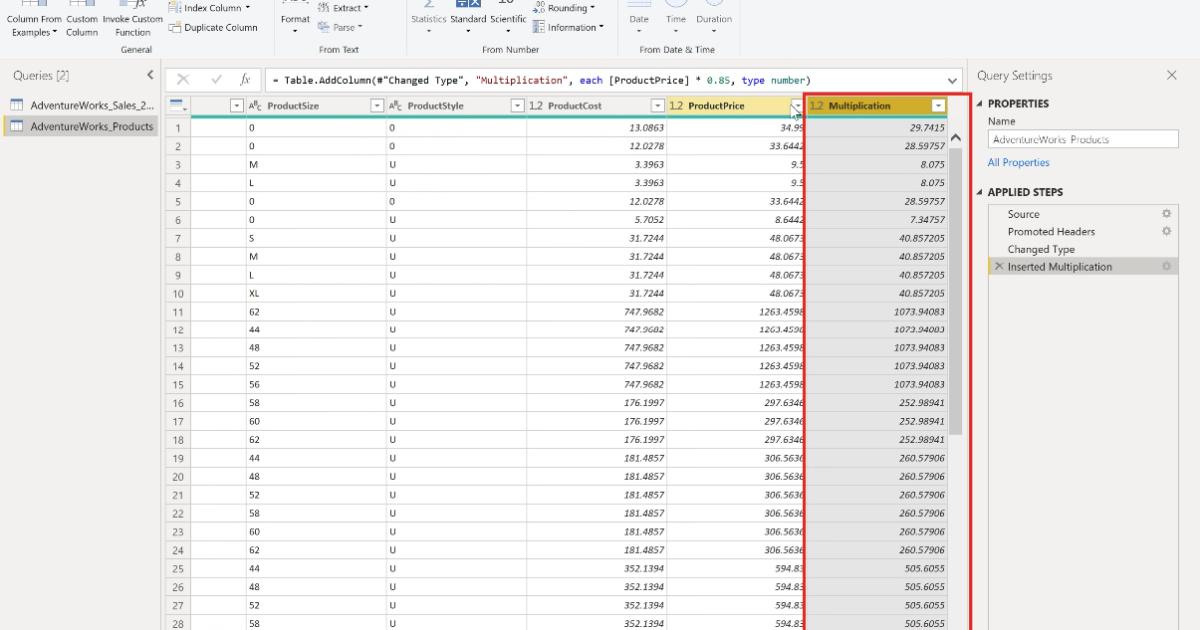Select the Invoke Custom Function tool
This screenshot has height=630, width=1200.
click(x=131, y=20)
